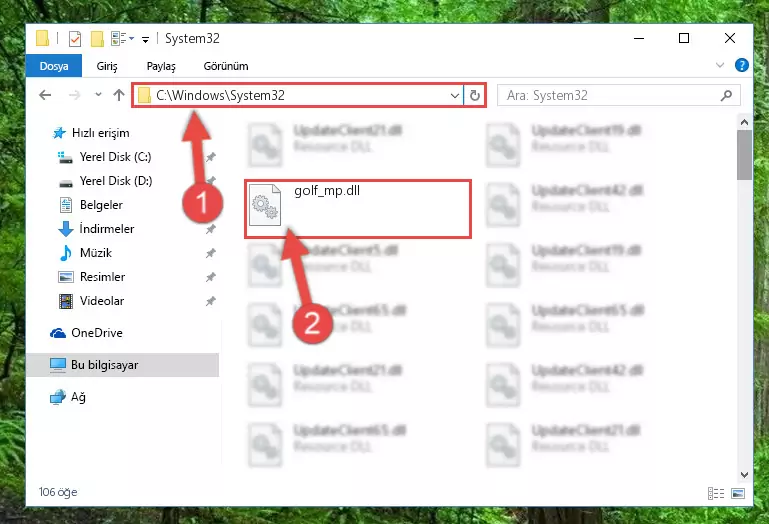Maximize the System32 window
Screen dimensions: 769x524
click(x=684, y=38)
